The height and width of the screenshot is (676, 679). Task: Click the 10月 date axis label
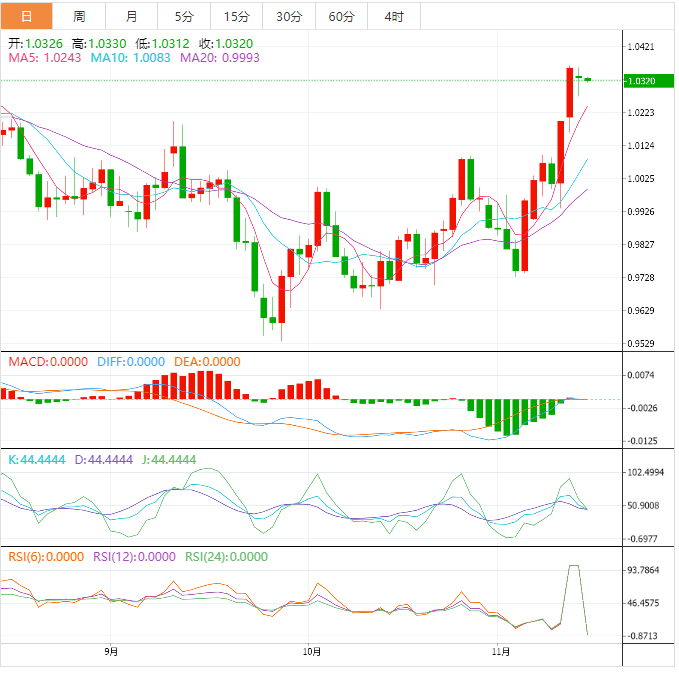pos(311,651)
